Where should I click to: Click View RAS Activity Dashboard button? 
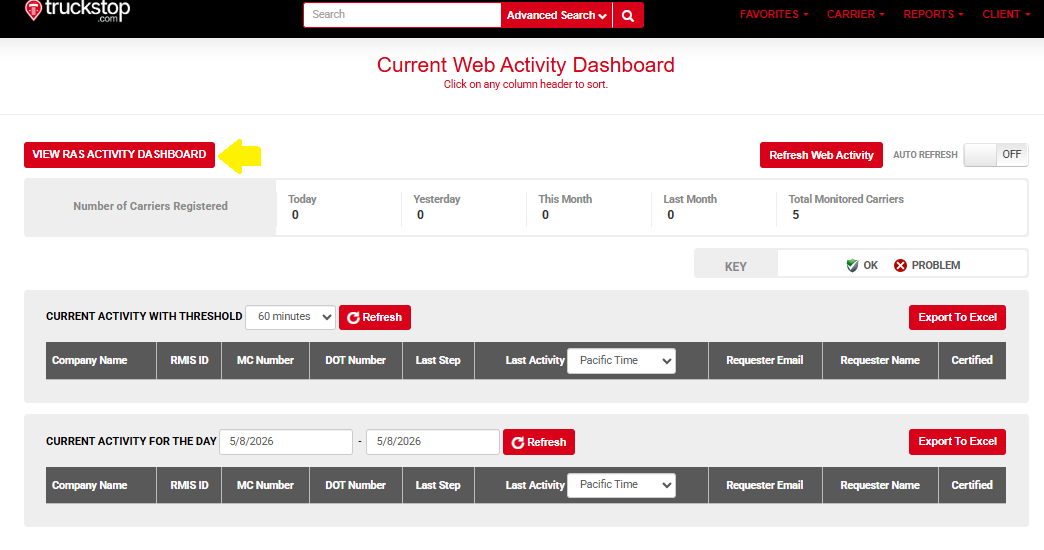[119, 154]
